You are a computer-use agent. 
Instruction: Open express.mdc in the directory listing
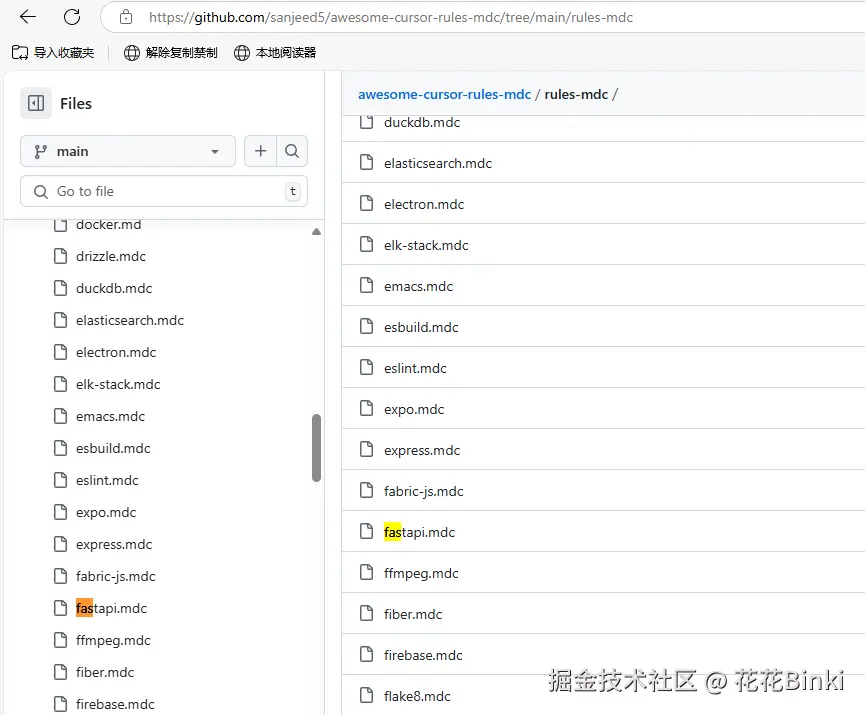(x=421, y=450)
